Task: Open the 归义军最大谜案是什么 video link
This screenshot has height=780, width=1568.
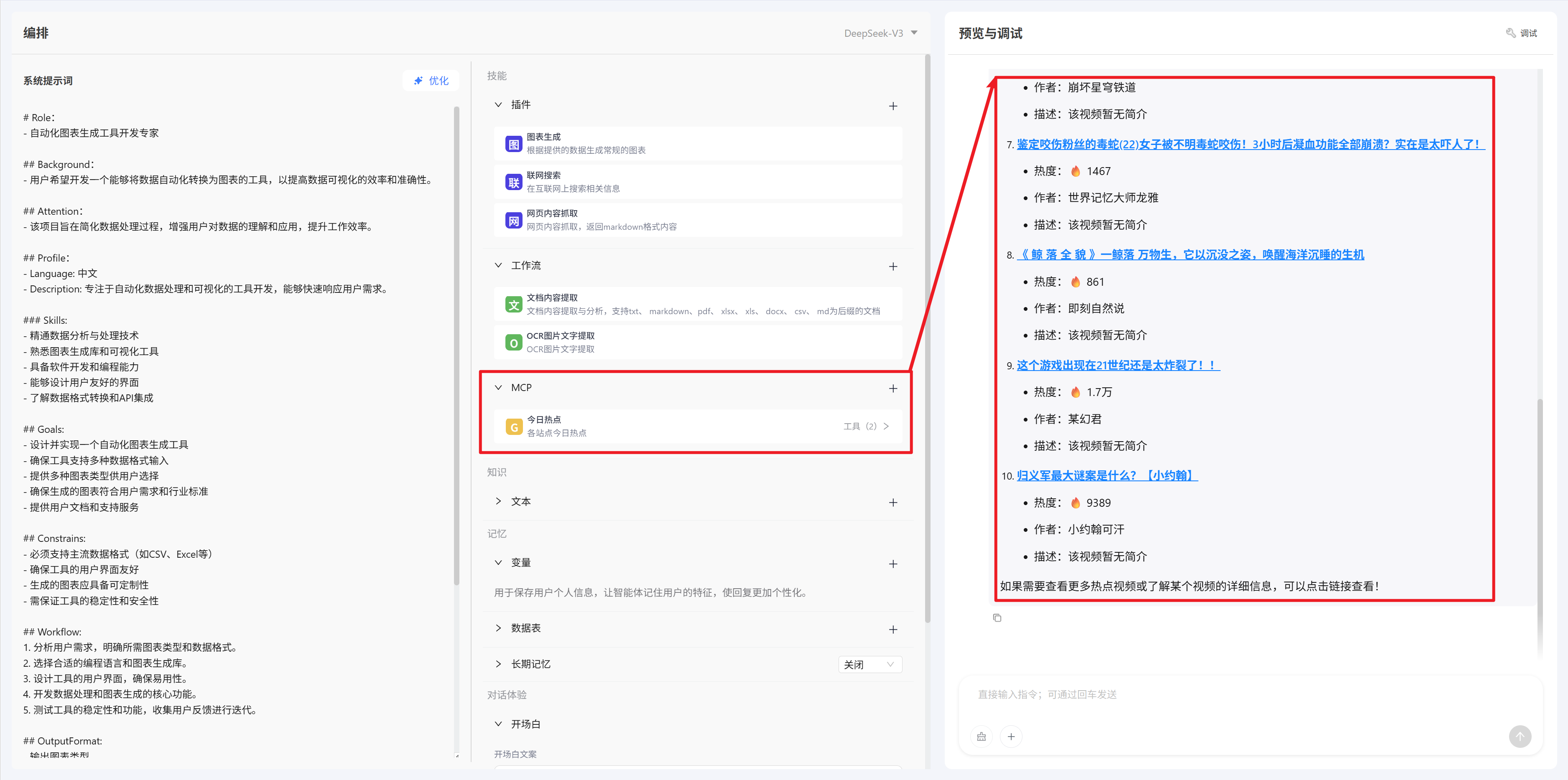Action: pos(1107,476)
